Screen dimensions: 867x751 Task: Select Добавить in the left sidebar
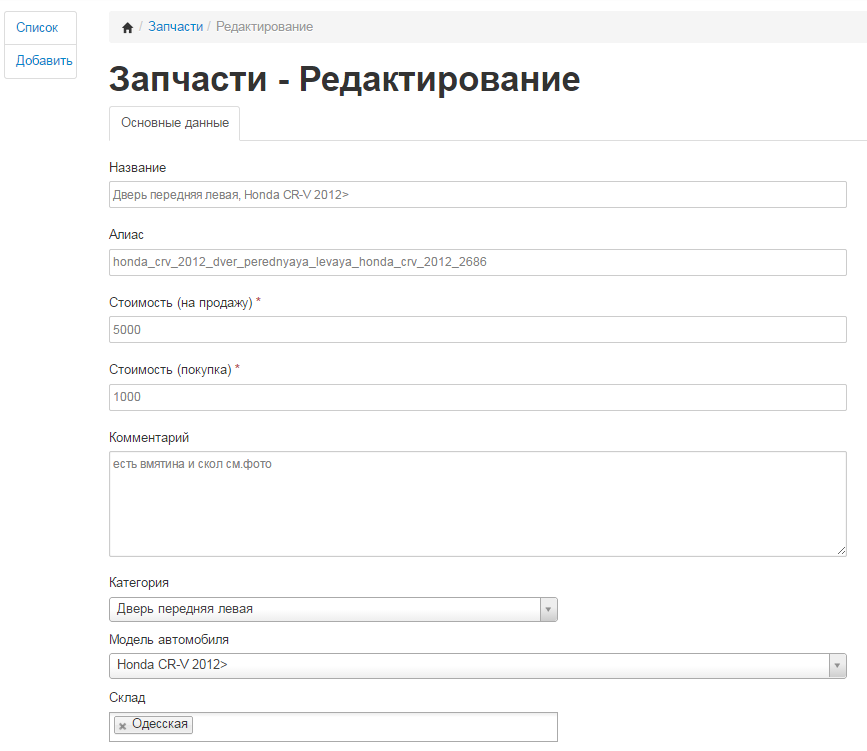click(44, 60)
